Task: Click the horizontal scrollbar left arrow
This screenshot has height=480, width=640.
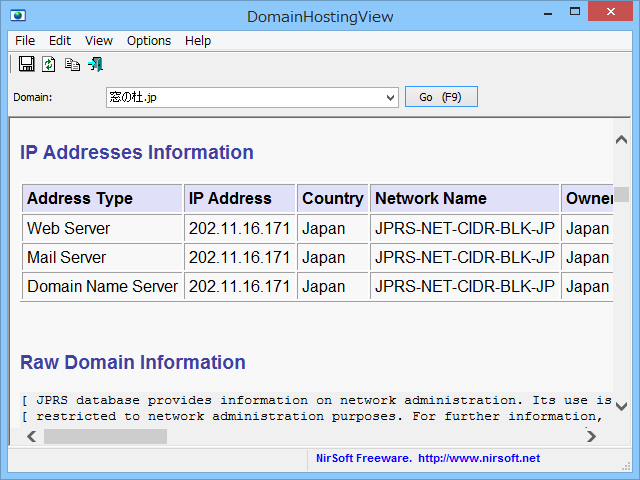Action: (x=31, y=437)
